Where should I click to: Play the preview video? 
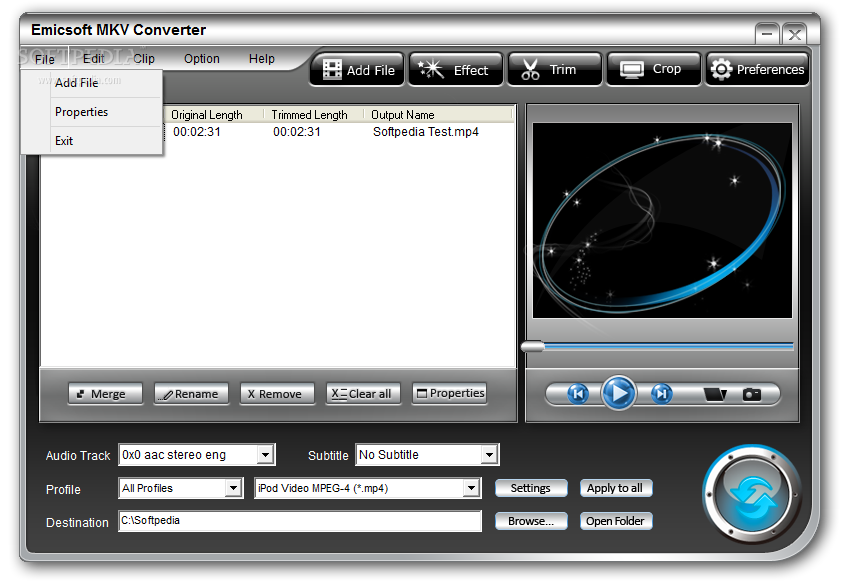click(x=618, y=393)
